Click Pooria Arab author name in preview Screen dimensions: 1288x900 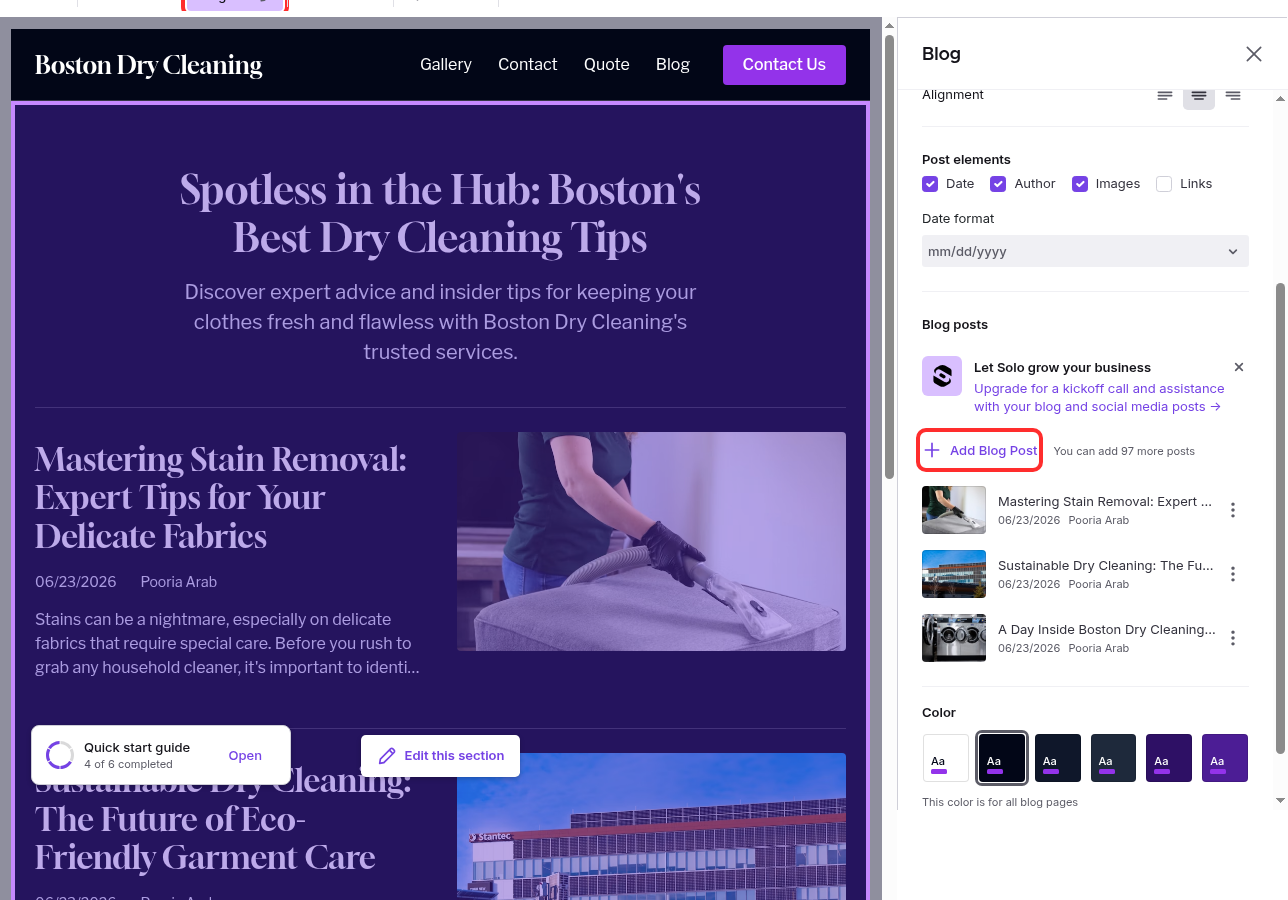(x=179, y=582)
